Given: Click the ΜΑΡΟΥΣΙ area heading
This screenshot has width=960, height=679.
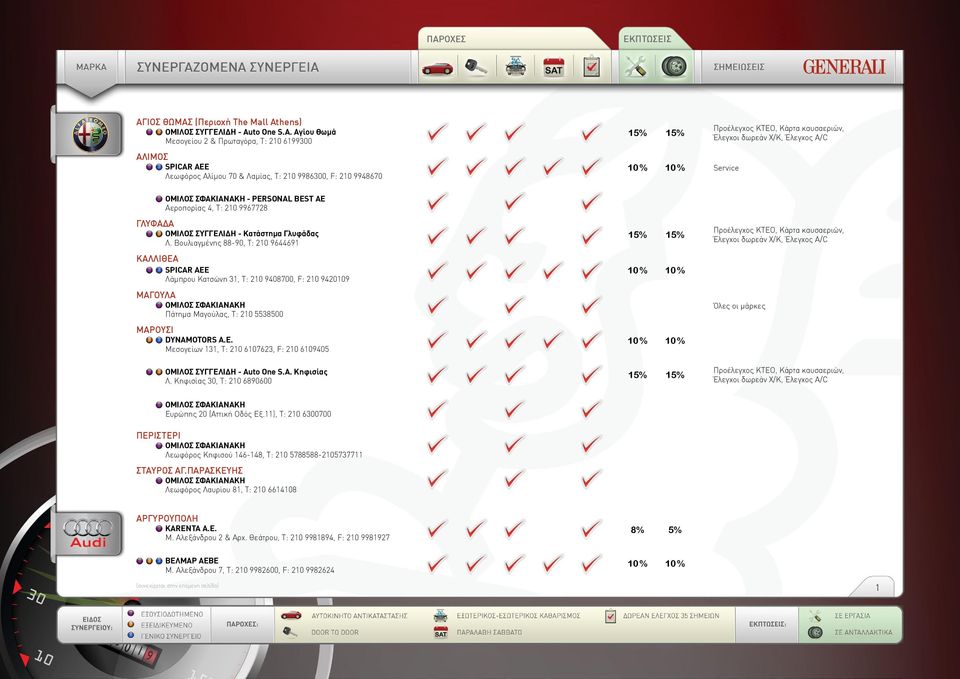Looking at the screenshot, I should coord(155,329).
